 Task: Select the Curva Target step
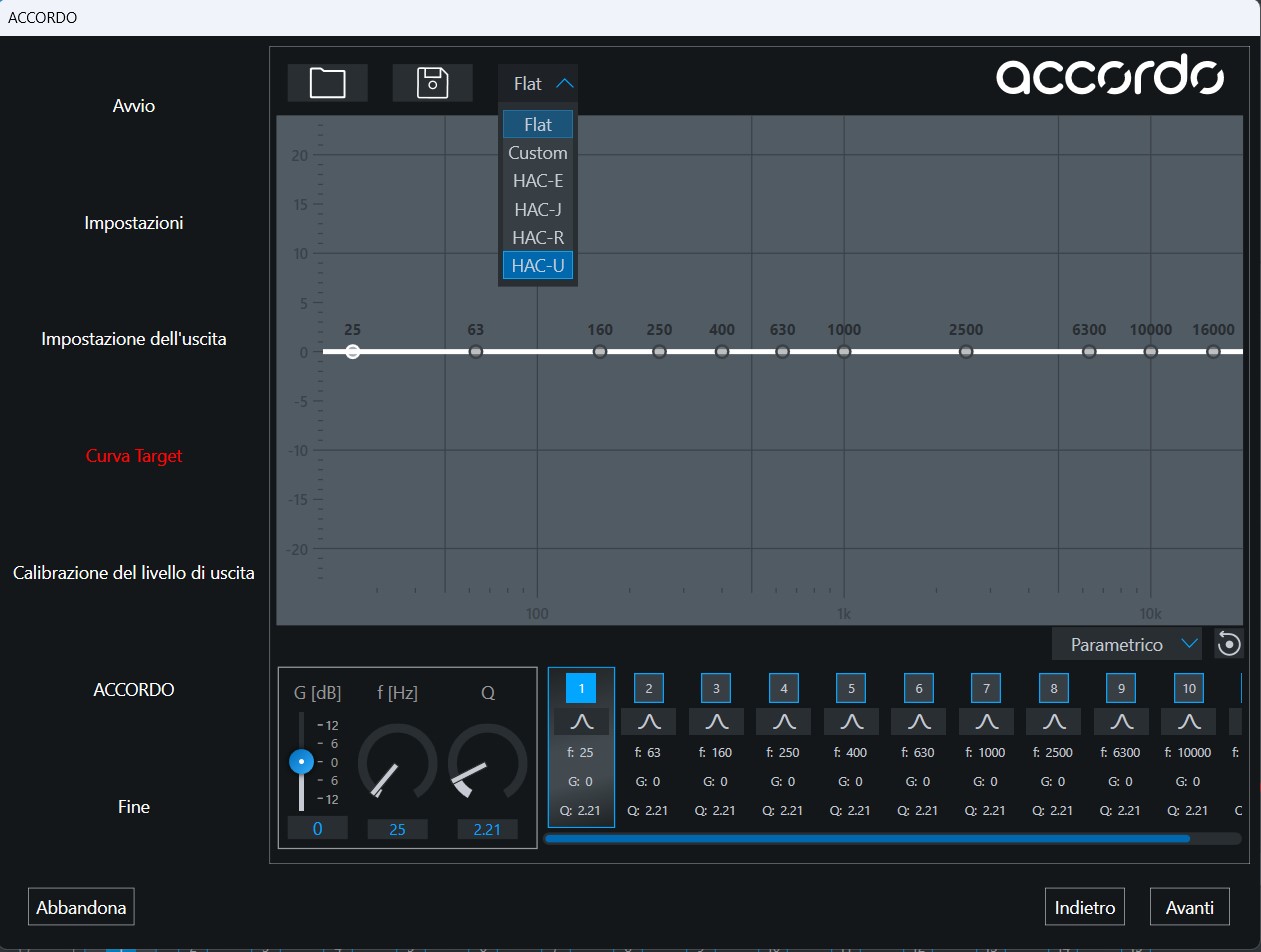[134, 456]
